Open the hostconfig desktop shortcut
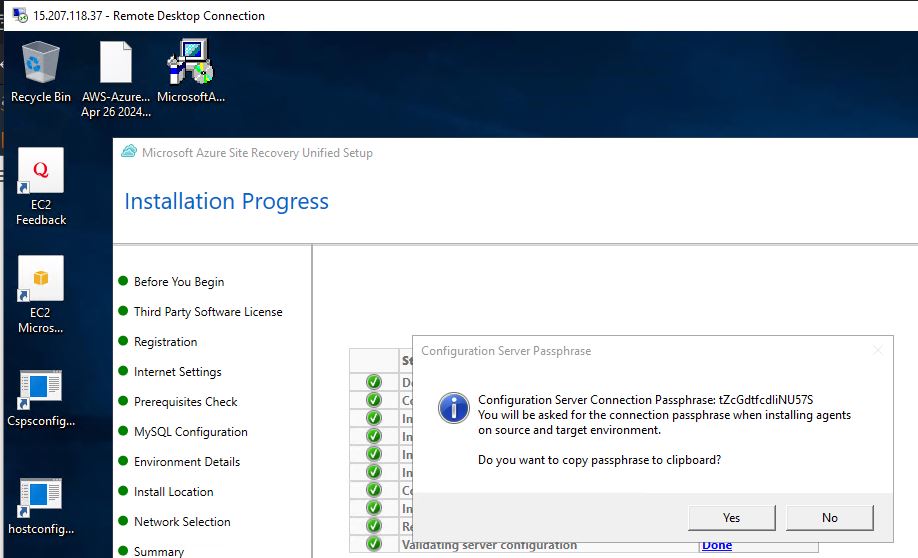 pos(41,496)
